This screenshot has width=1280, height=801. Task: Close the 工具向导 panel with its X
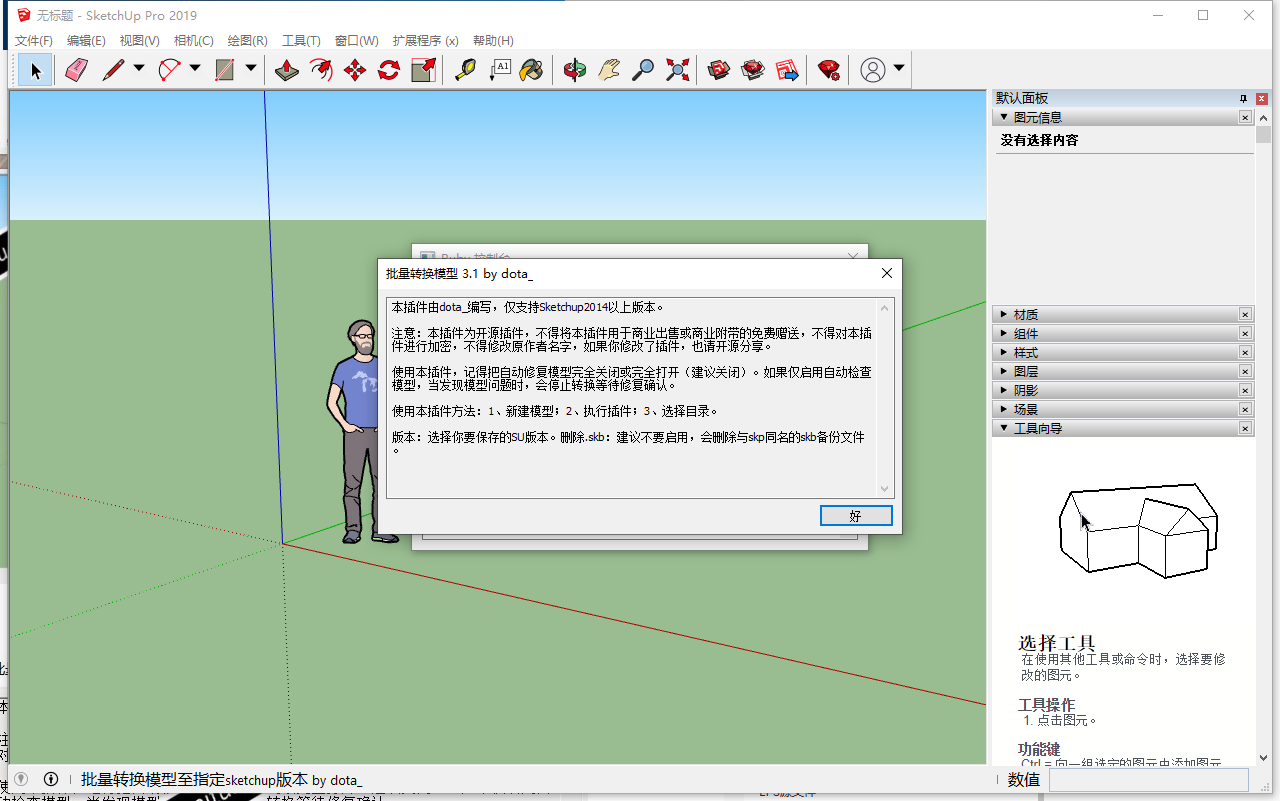1245,429
